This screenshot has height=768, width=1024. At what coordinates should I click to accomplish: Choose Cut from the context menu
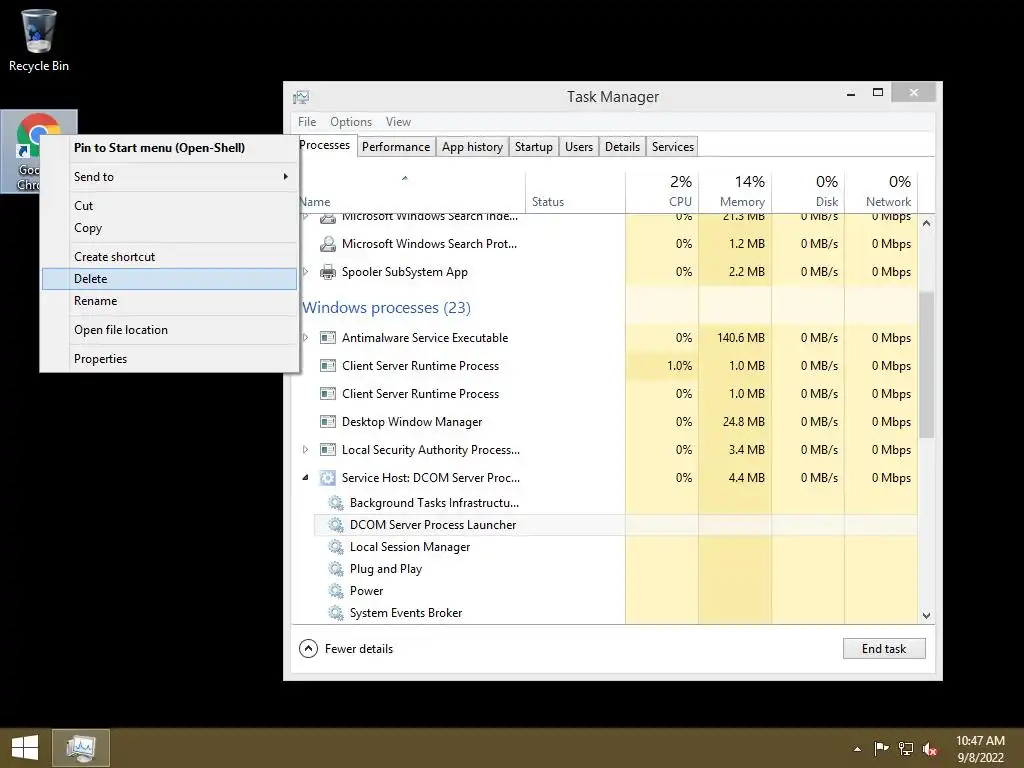coord(169,206)
